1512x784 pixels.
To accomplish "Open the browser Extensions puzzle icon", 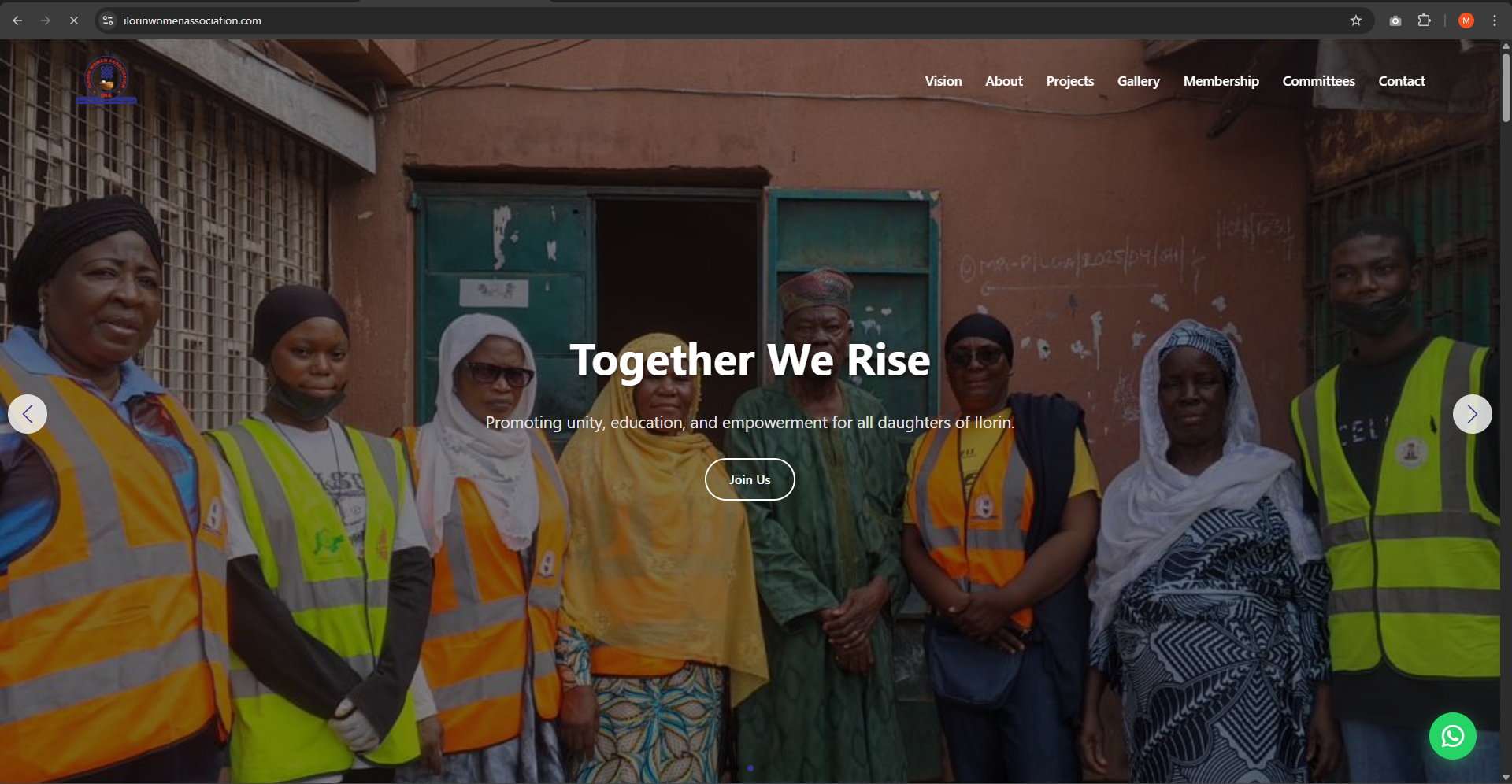I will pyautogui.click(x=1424, y=20).
